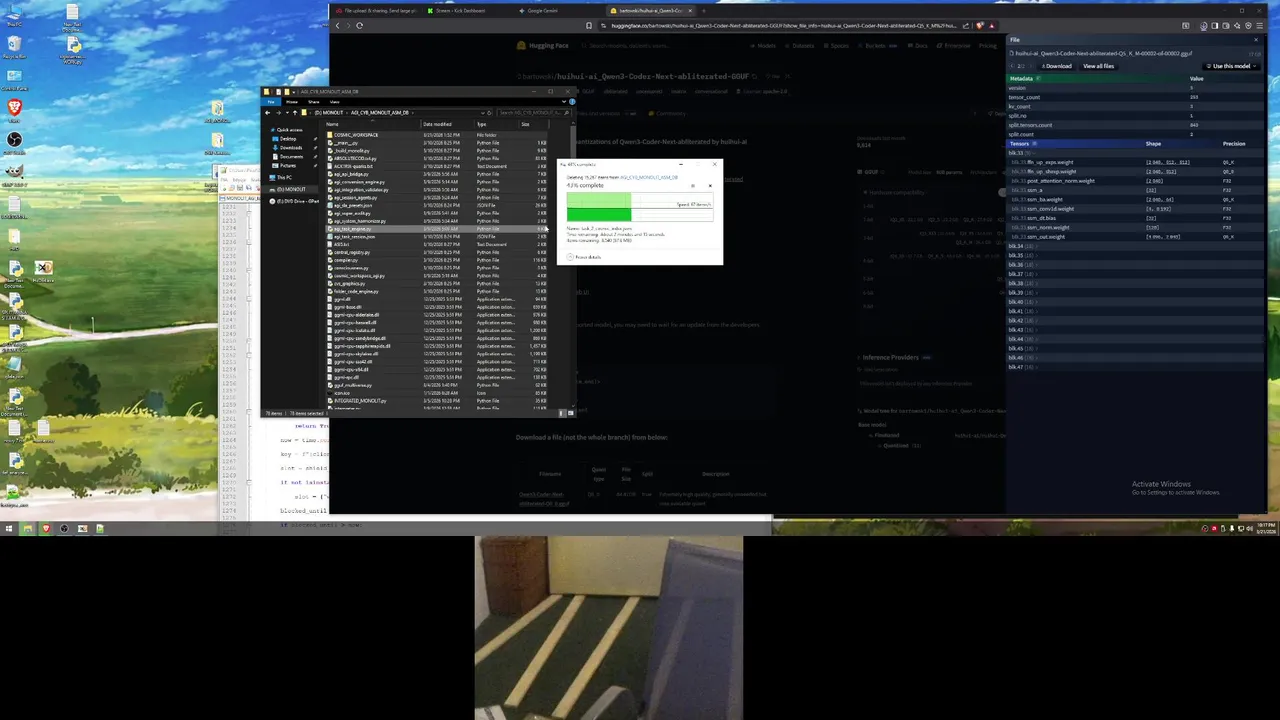Viewport: 1280px width, 720px height.
Task: Go to previous file in File panel pager
Action: (x=1011, y=66)
